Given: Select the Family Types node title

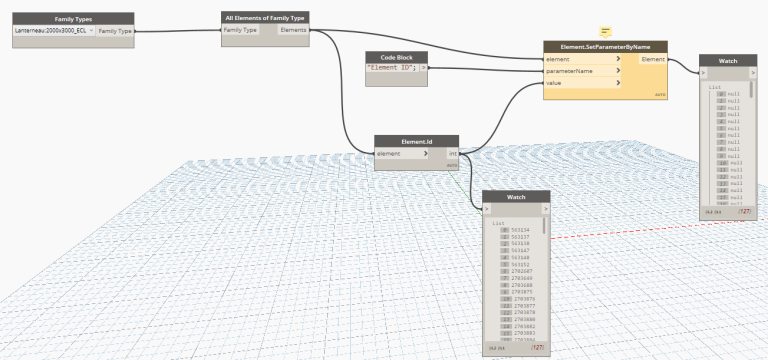Looking at the screenshot, I should 73,19.
